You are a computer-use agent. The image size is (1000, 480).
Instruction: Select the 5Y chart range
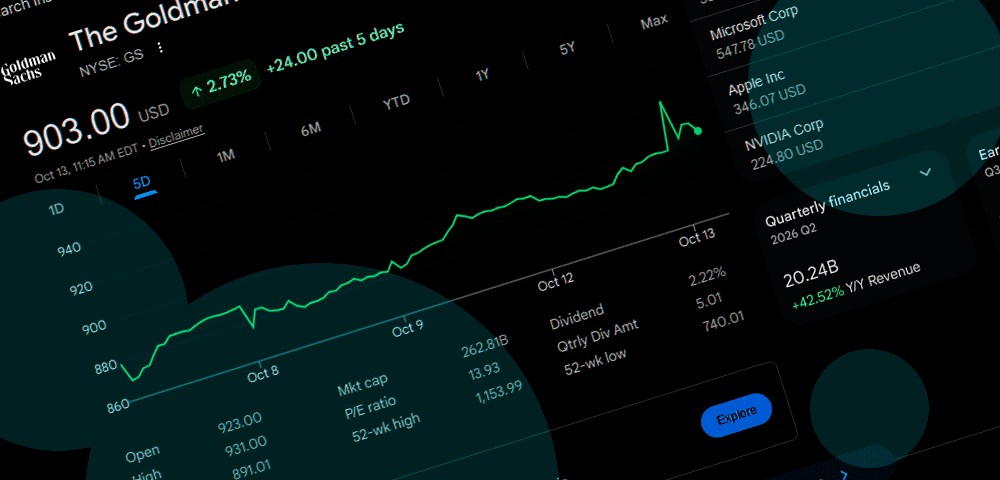click(568, 48)
